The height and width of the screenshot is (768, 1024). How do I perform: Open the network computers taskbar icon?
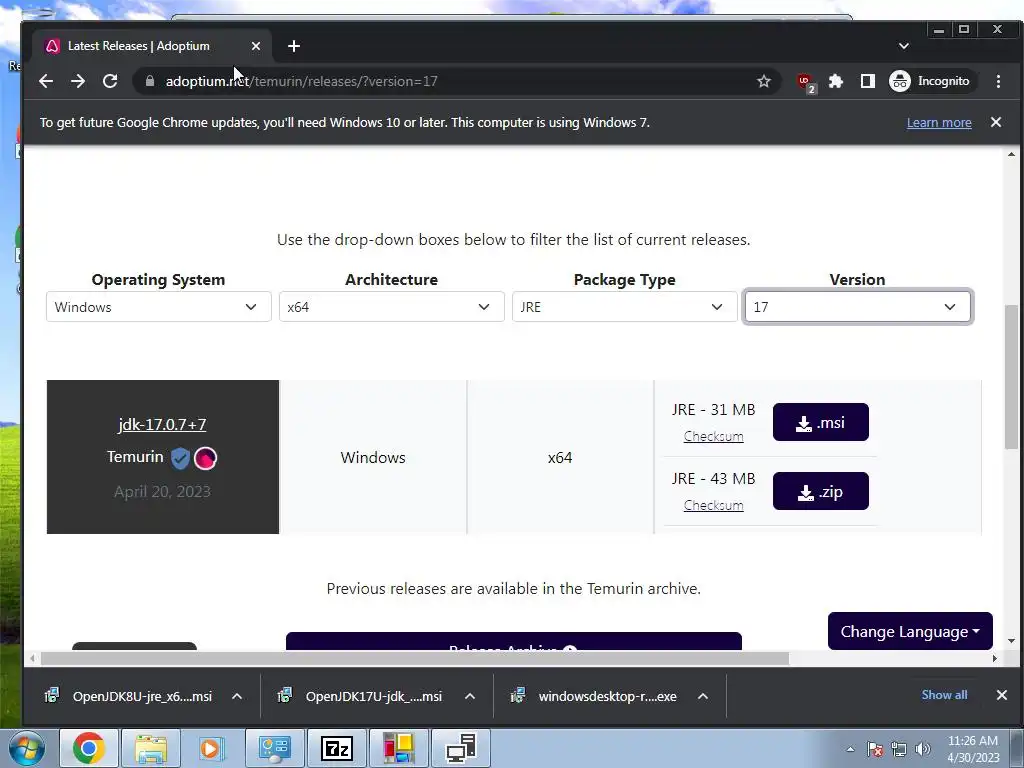[461, 748]
